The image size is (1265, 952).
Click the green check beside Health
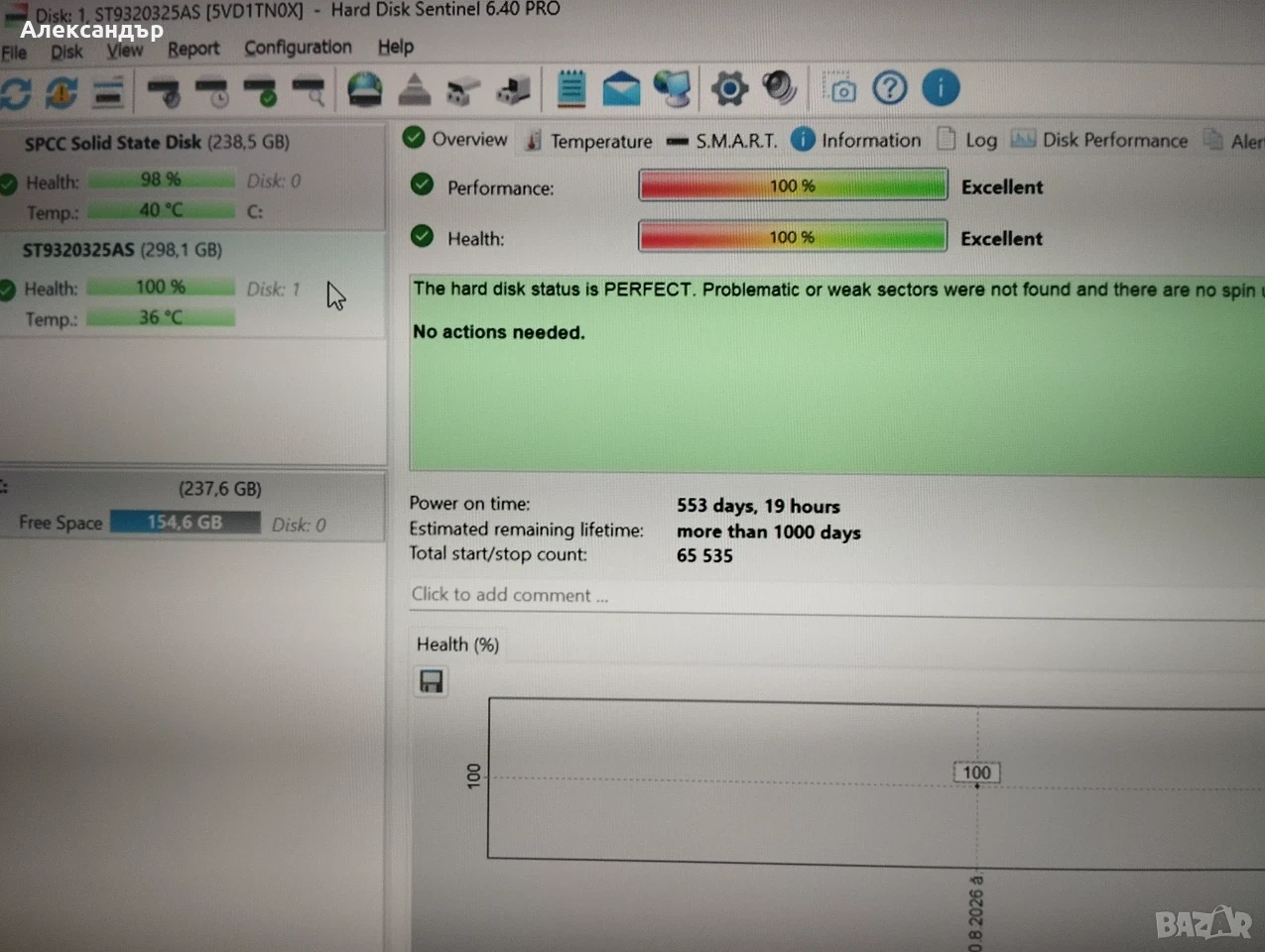click(x=422, y=236)
